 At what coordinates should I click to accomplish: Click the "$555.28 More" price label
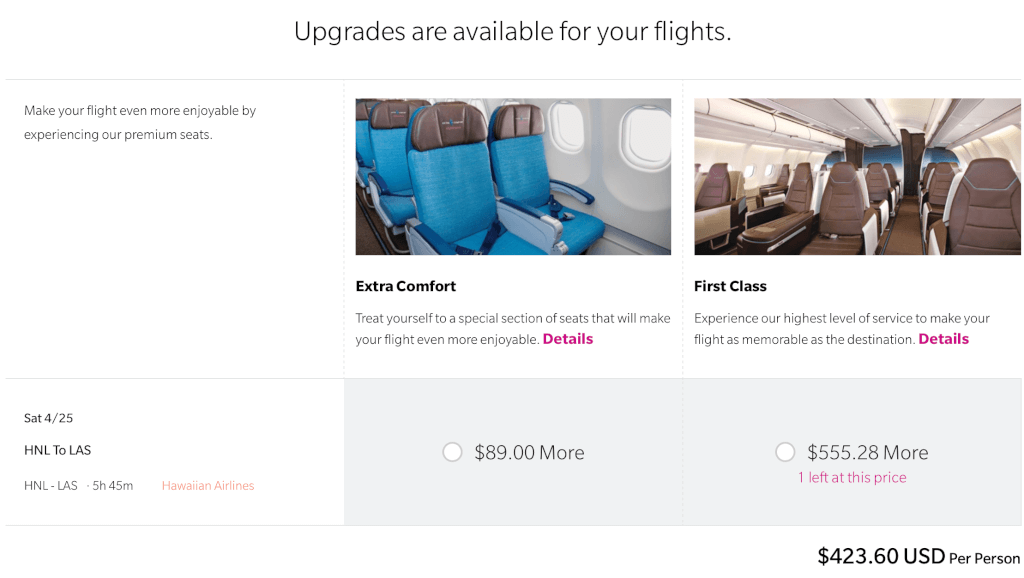867,453
